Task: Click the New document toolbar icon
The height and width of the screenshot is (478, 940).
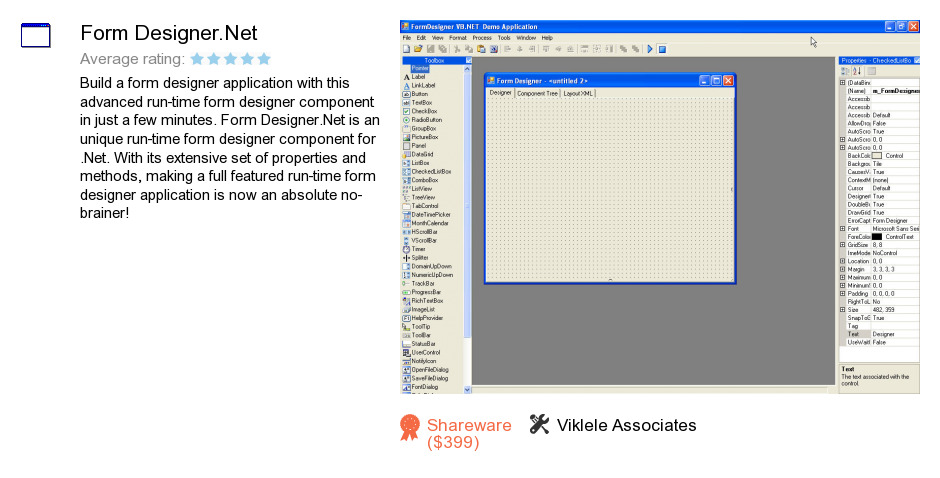Action: pos(406,49)
